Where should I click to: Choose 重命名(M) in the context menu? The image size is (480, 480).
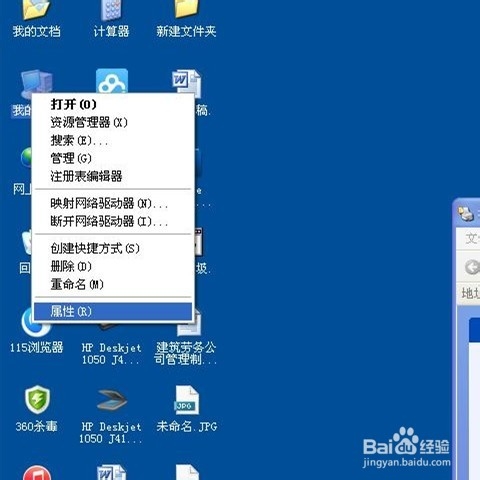113,284
